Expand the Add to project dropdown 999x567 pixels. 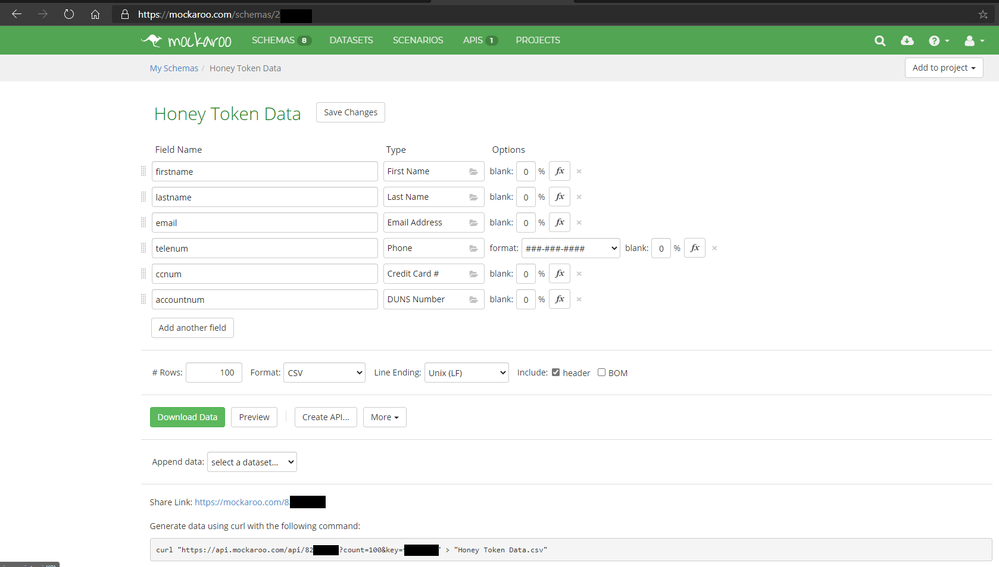[x=944, y=68]
